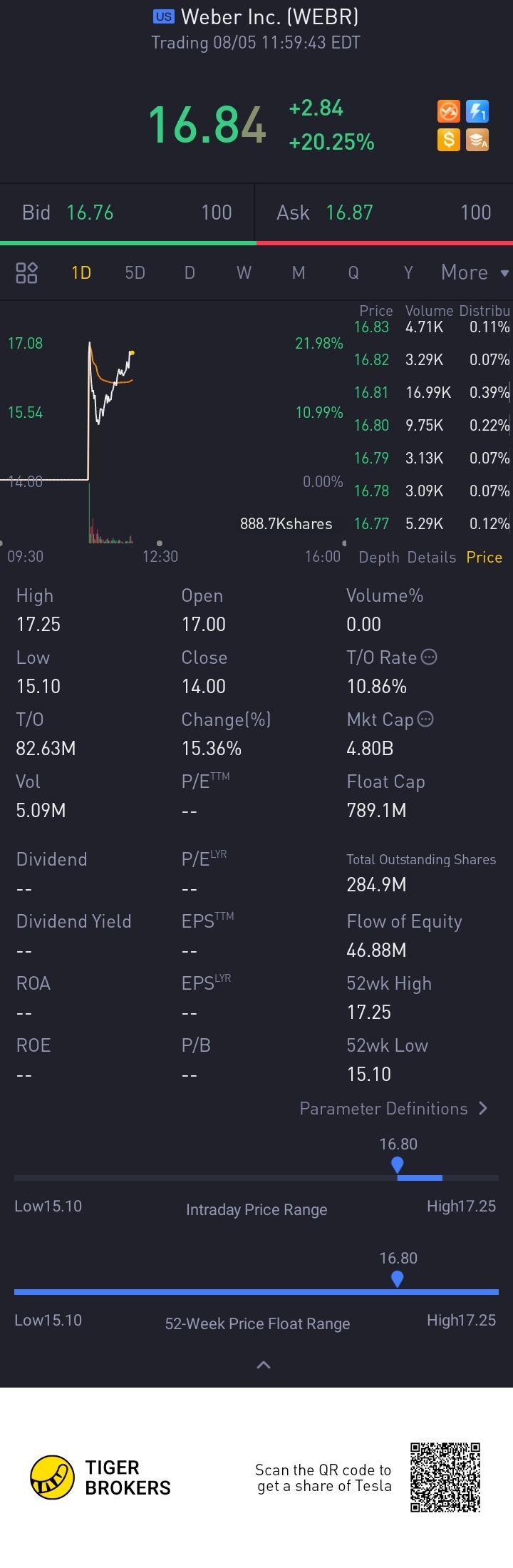Select the Details tab
Image resolution: width=513 pixels, height=1568 pixels.
432,558
